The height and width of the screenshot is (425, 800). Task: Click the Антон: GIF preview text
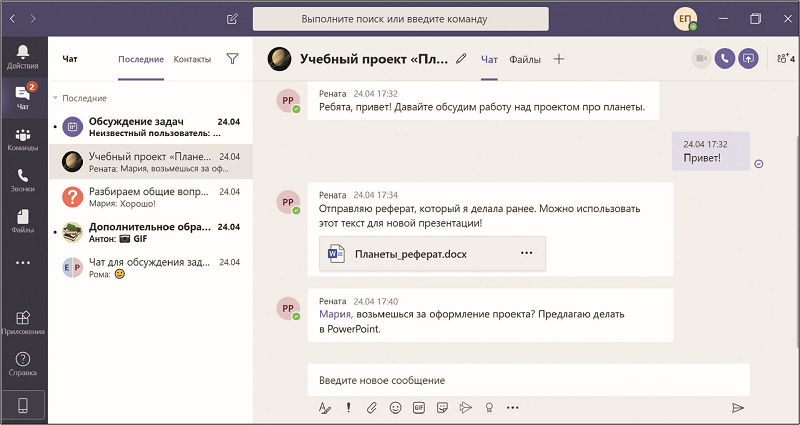click(118, 238)
